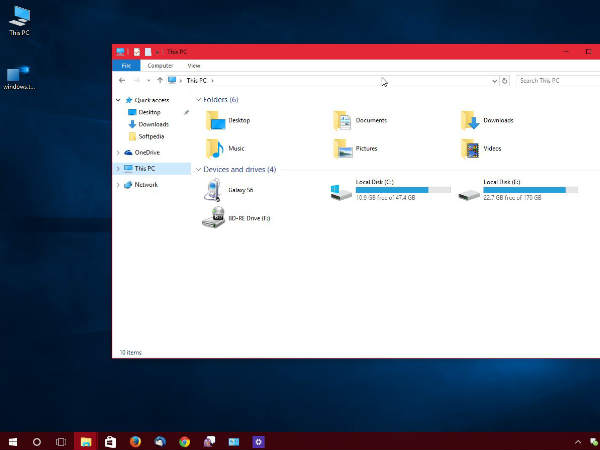Select the Galaxy S6 device
This screenshot has height=450, width=600.
tap(215, 190)
